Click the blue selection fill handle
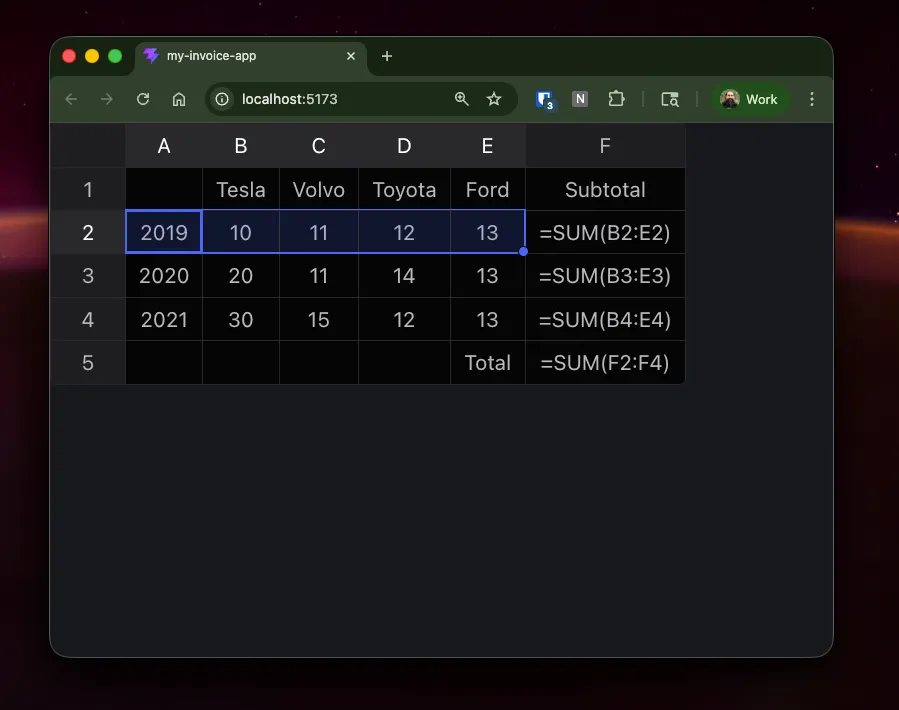Image resolution: width=899 pixels, height=710 pixels. click(x=524, y=252)
